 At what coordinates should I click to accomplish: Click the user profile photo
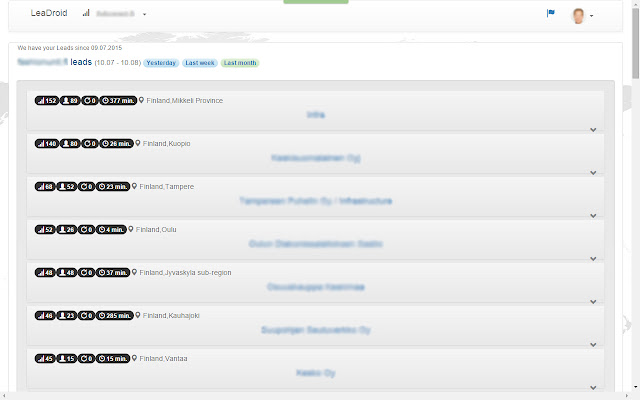(578, 16)
